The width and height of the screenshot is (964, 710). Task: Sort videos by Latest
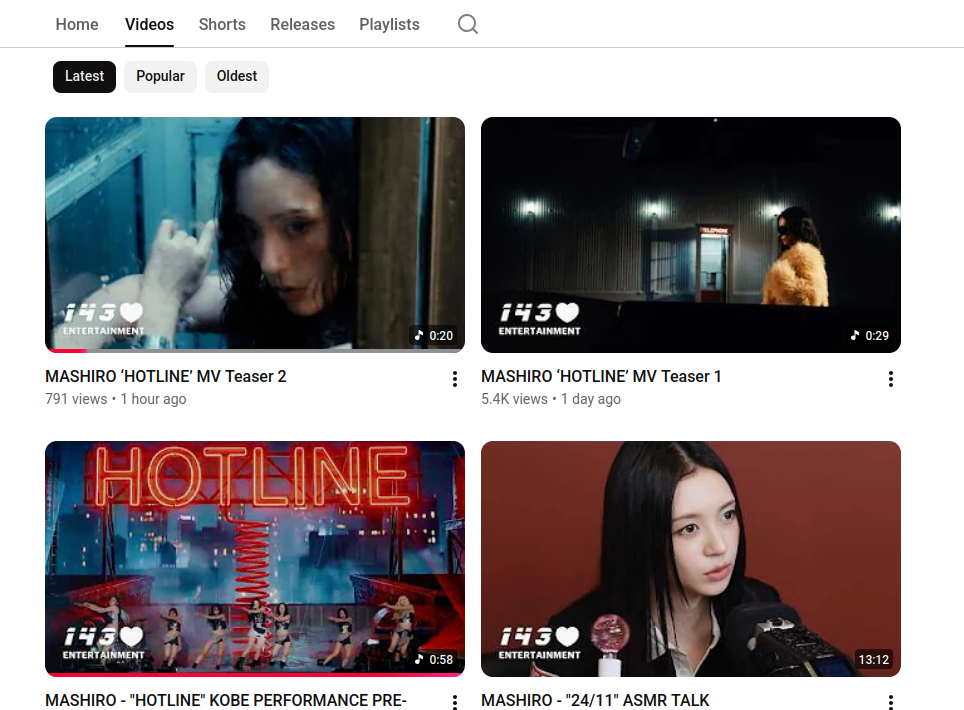click(84, 77)
